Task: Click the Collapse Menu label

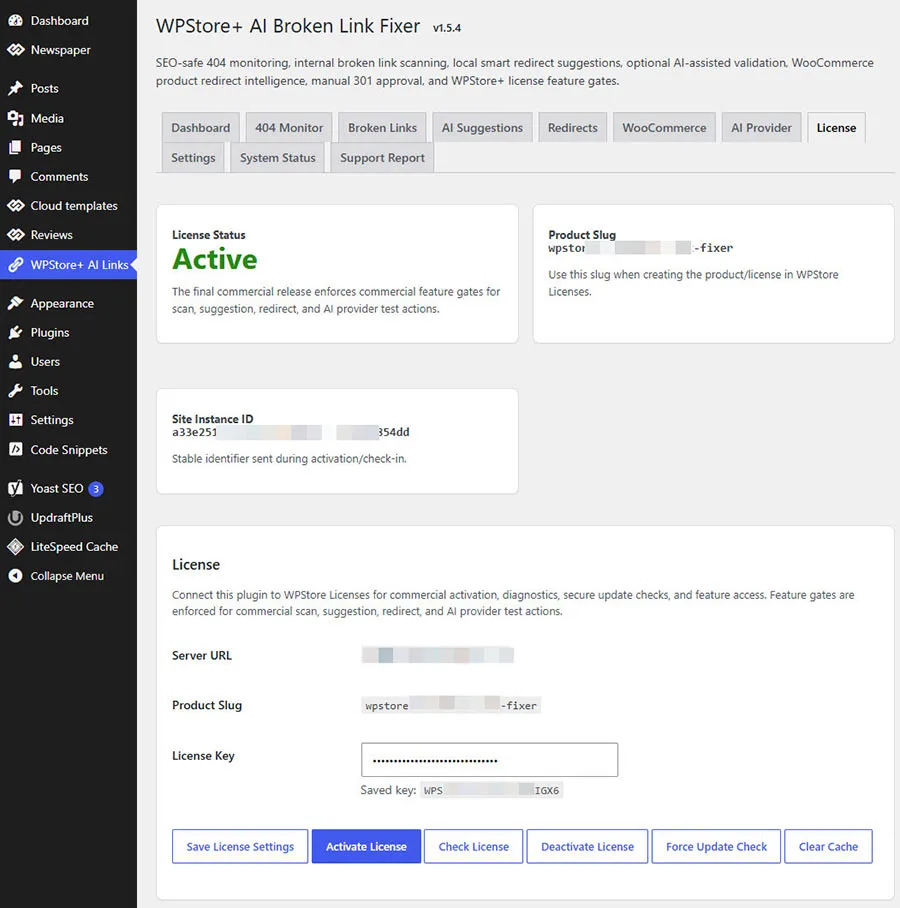Action: pos(67,576)
